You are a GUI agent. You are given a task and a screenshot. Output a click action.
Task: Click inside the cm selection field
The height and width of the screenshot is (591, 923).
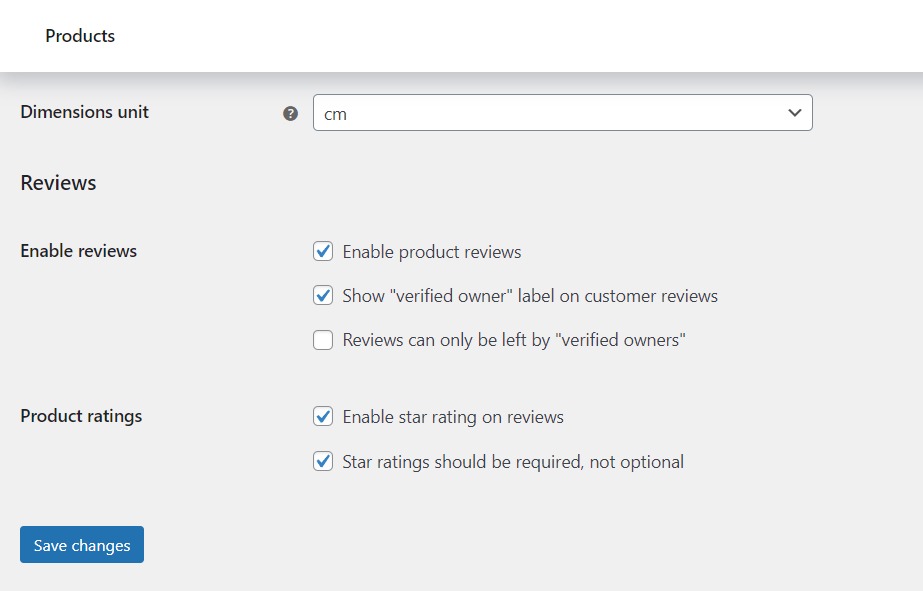point(500,113)
